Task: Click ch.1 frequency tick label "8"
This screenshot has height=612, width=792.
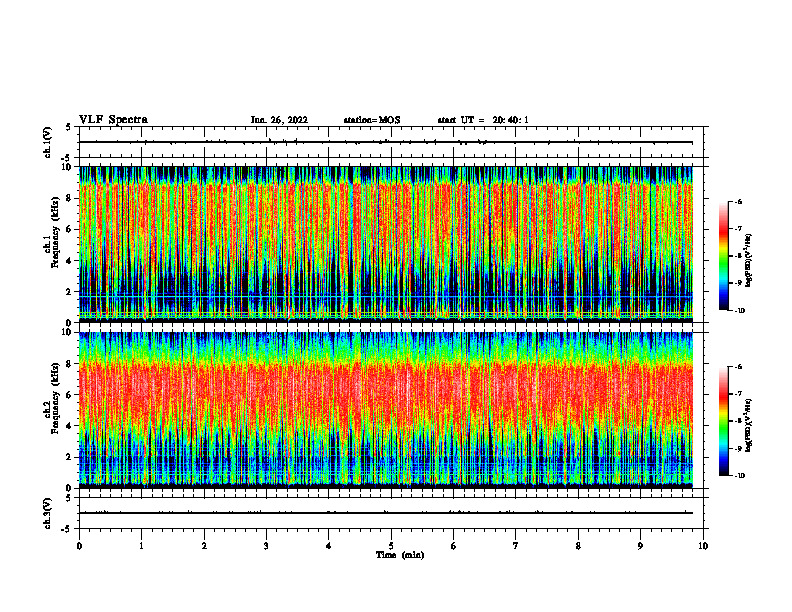Action: tap(70, 198)
